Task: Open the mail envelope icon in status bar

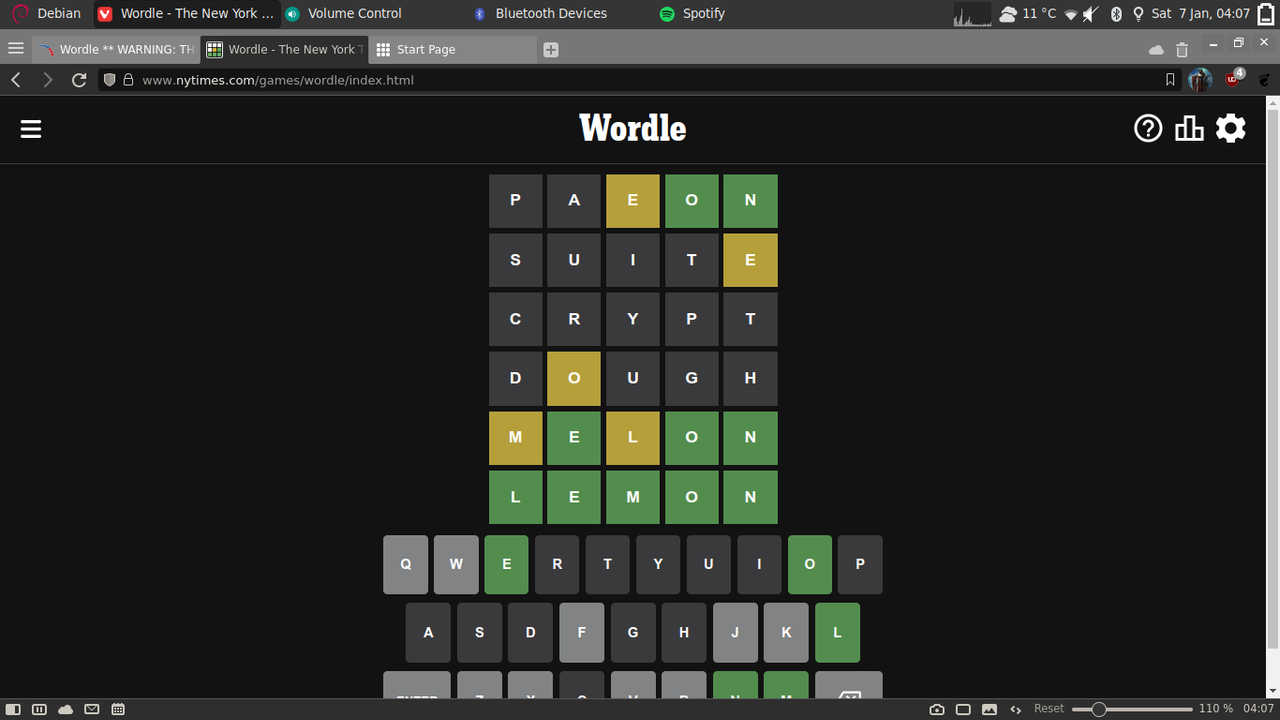Action: (92, 709)
